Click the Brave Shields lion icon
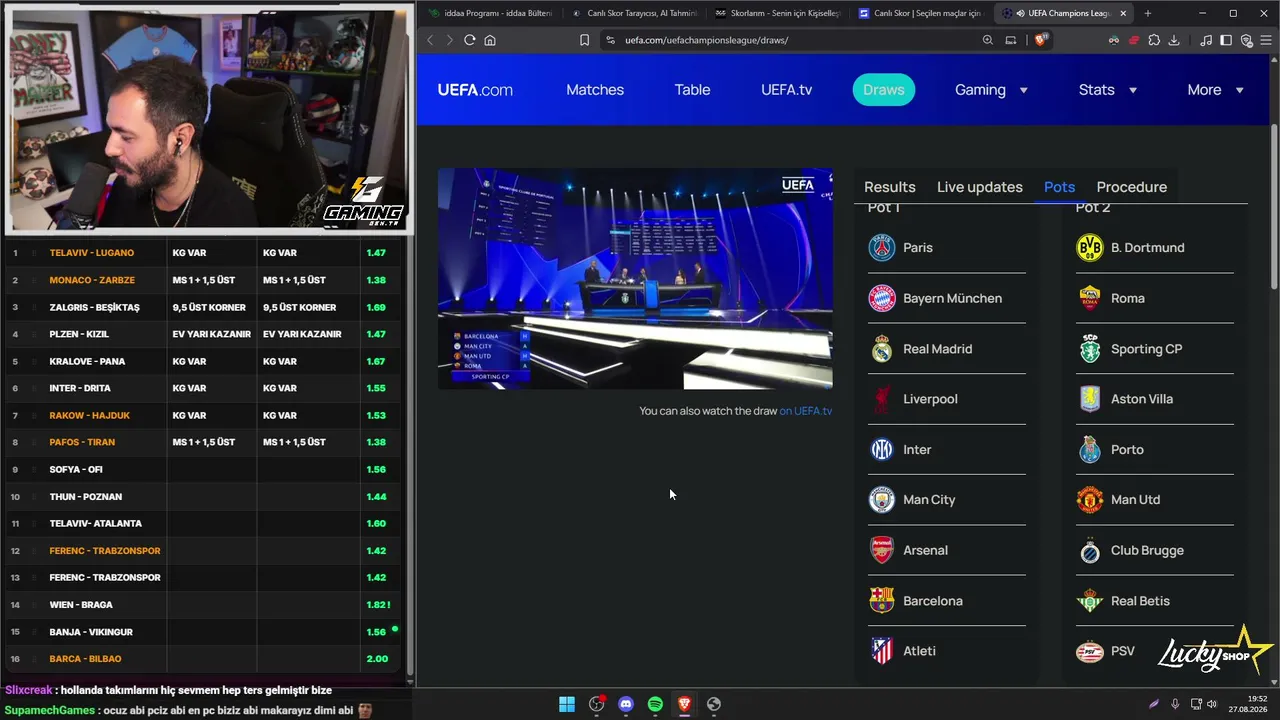The width and height of the screenshot is (1280, 720). pyautogui.click(x=1041, y=40)
